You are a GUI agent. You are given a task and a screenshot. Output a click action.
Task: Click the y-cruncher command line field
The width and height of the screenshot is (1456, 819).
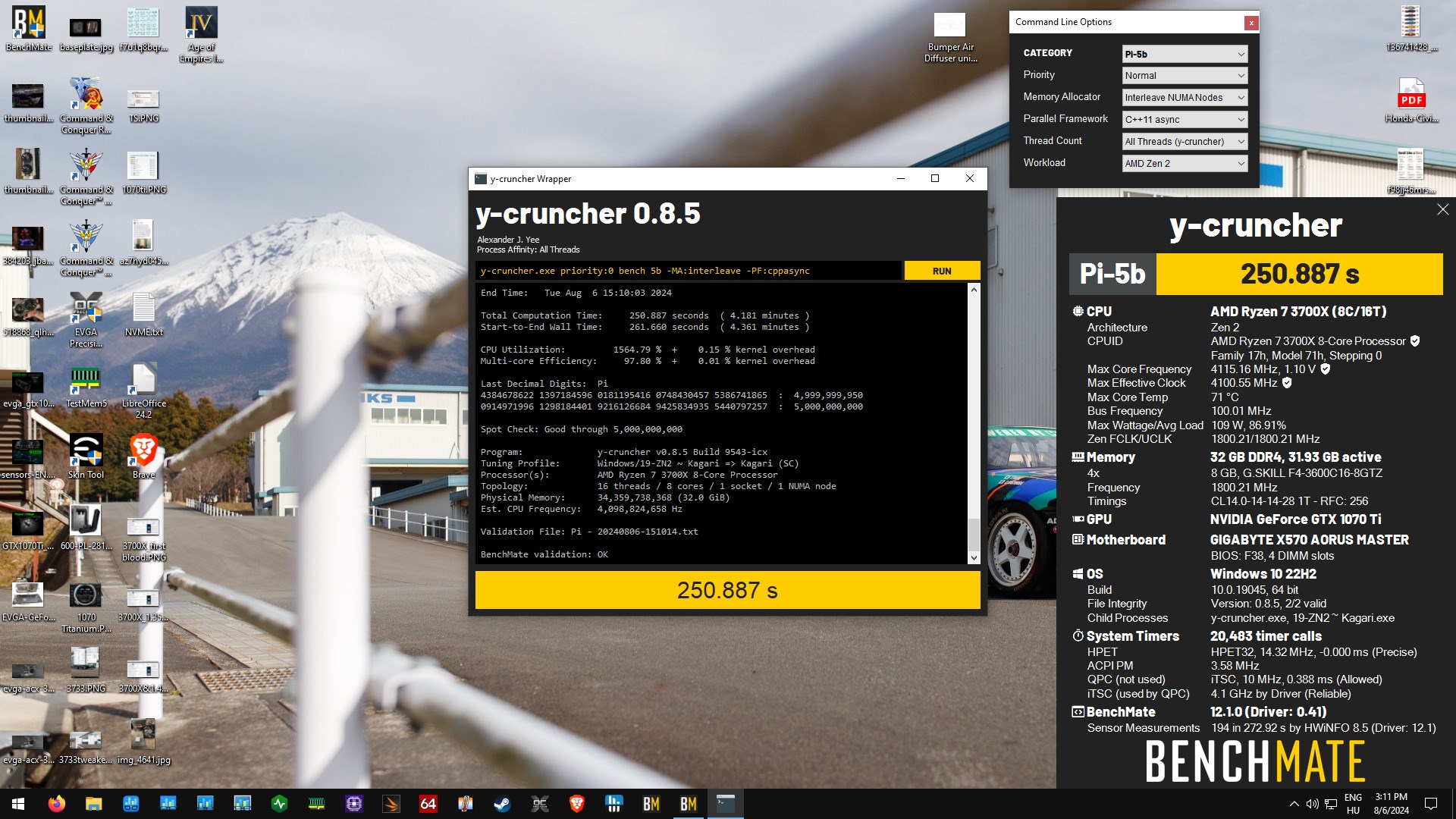point(689,271)
